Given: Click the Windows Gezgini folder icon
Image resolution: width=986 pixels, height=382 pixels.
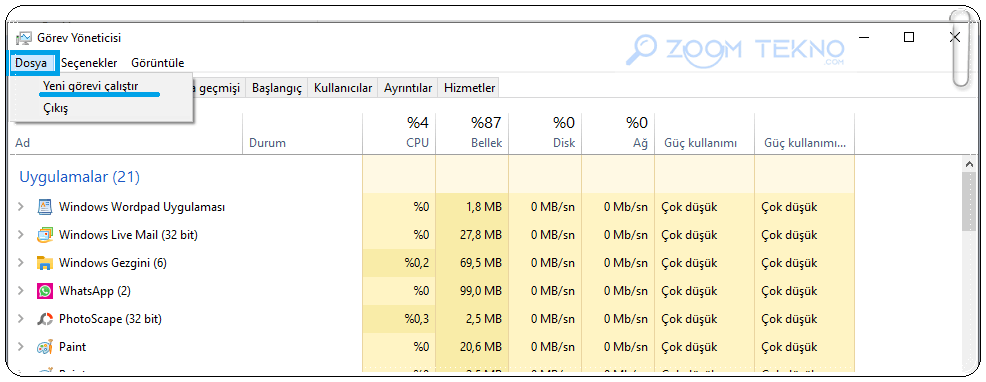Looking at the screenshot, I should coord(45,262).
